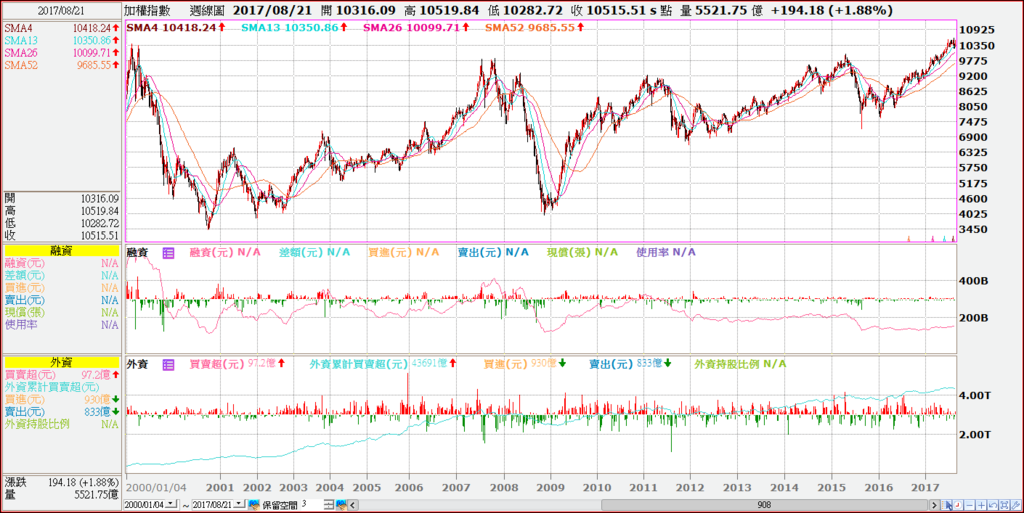This screenshot has width=1024, height=513.
Task: Click the zoom in plus icon
Action: point(982,505)
